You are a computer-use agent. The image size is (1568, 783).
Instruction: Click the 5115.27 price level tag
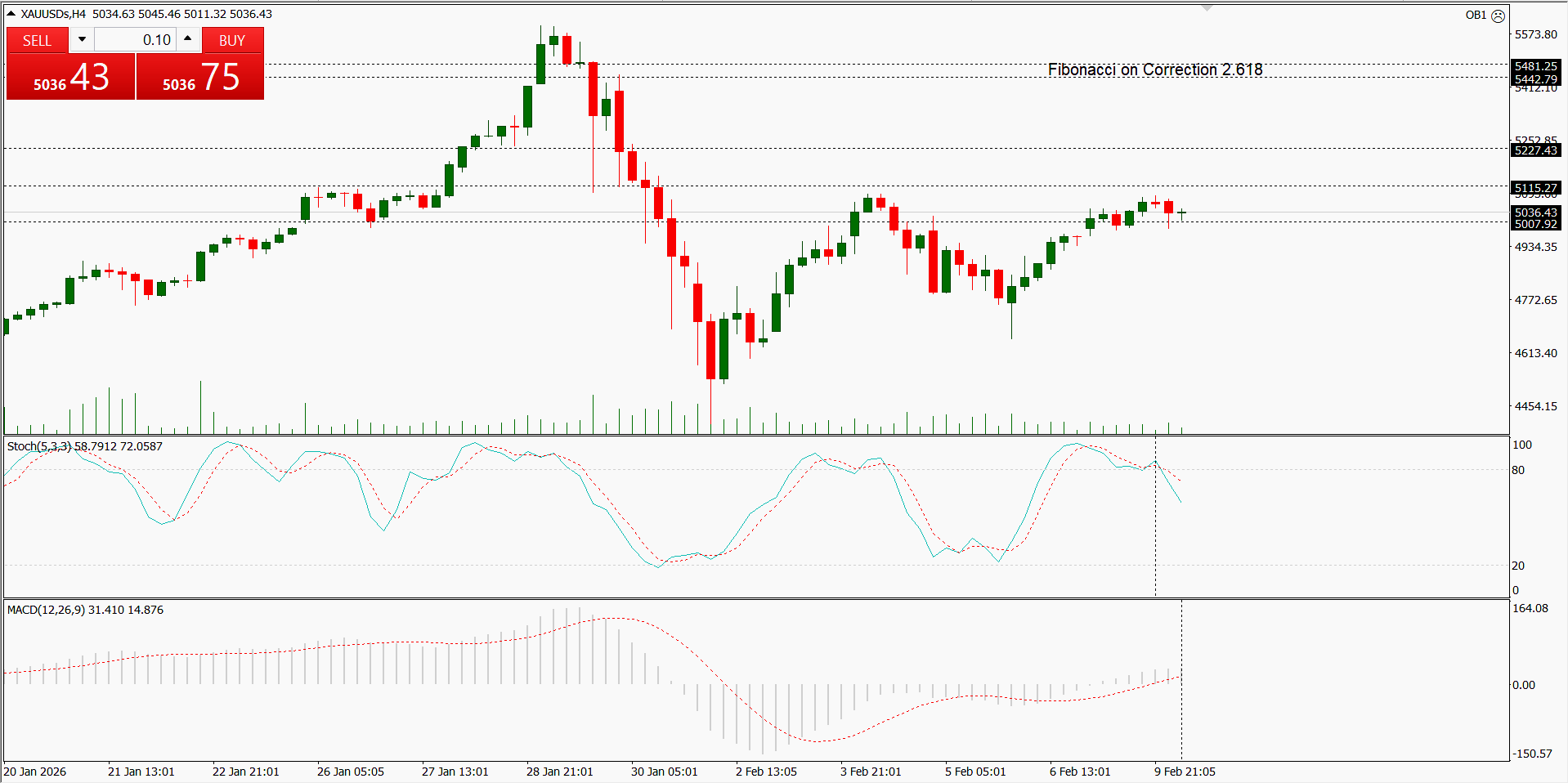(x=1535, y=188)
